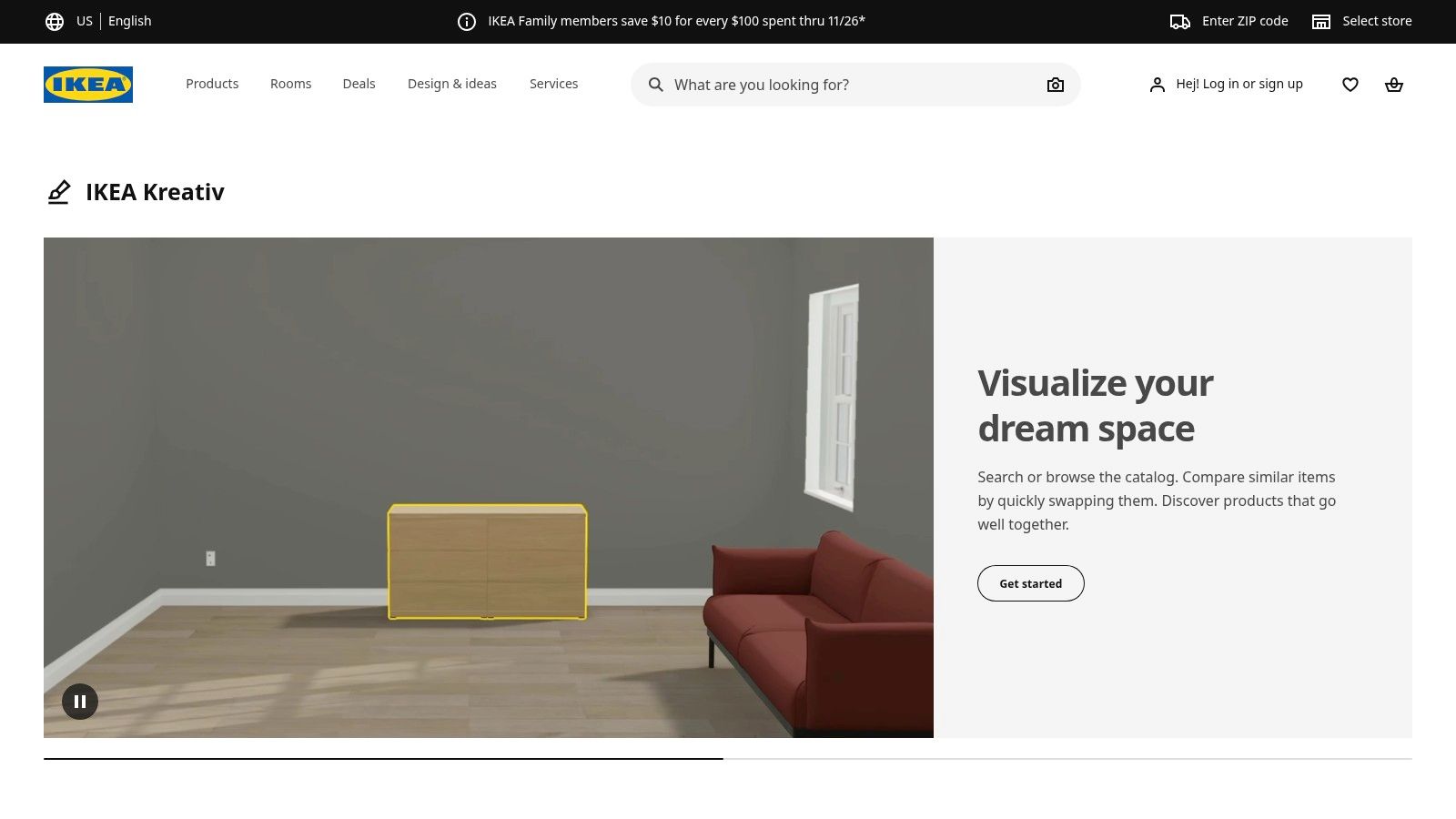Viewport: 1456px width, 819px height.
Task: Click the info icon in the top banner
Action: [x=467, y=21]
